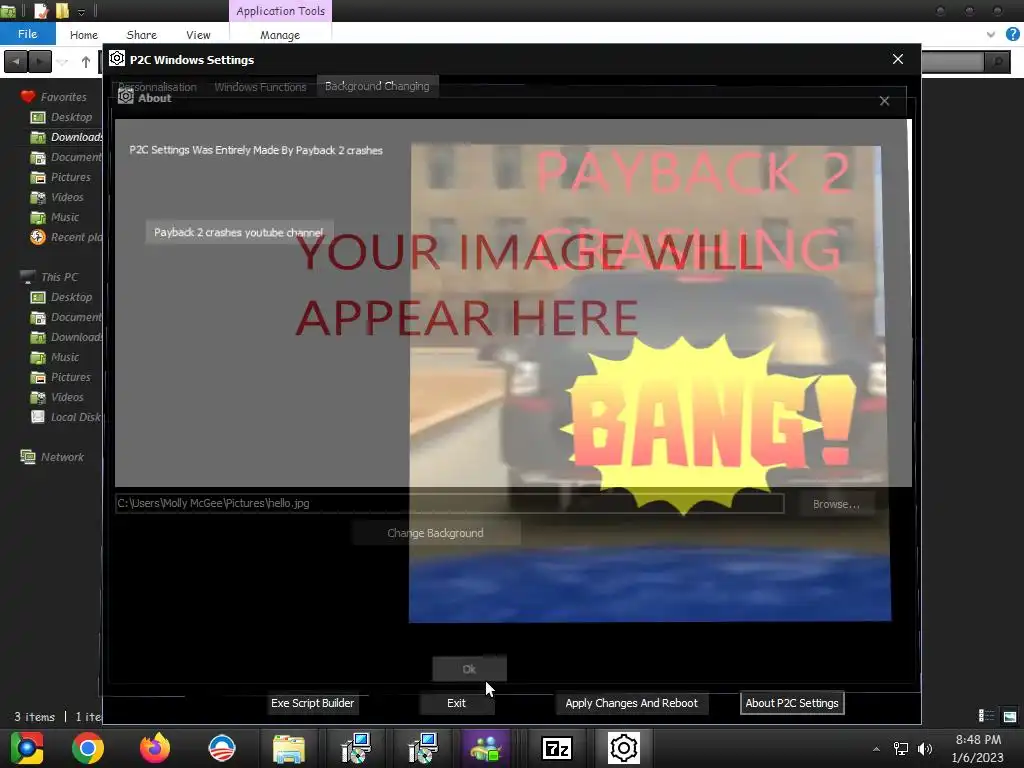Click the Browse... button

coord(836,504)
